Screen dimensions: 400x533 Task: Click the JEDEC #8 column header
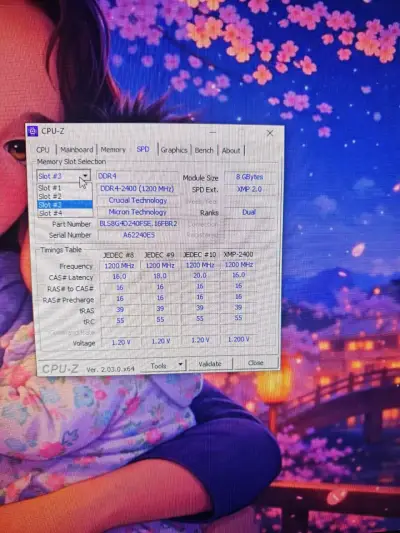(119, 255)
